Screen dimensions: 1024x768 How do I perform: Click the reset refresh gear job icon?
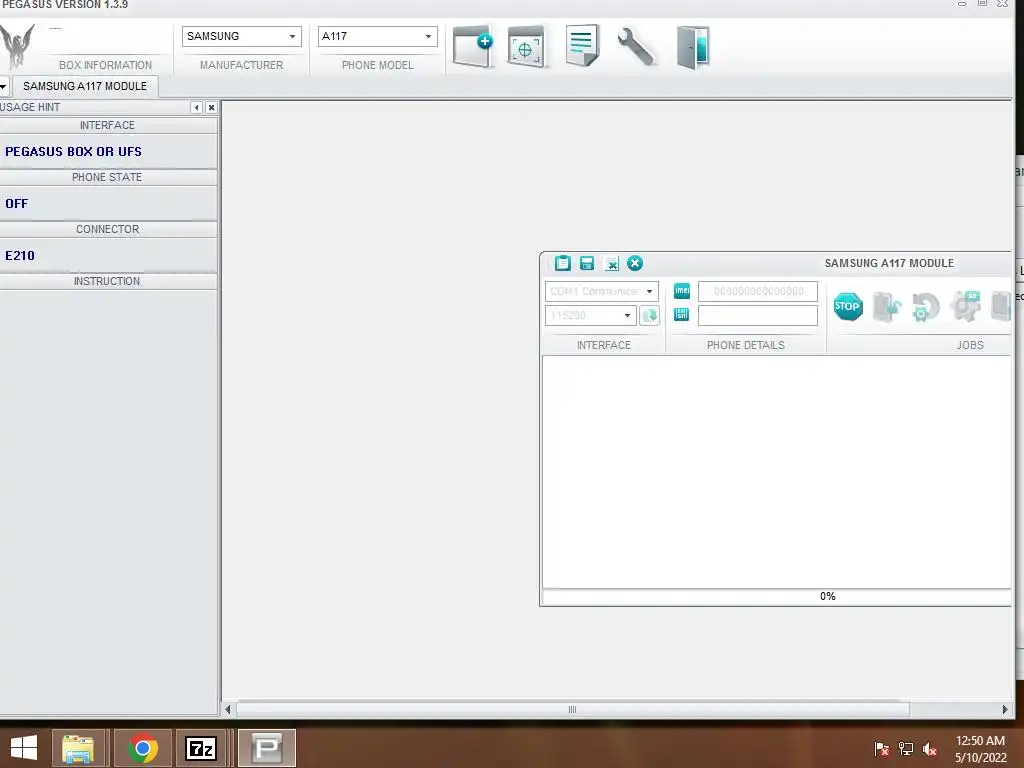pos(925,307)
